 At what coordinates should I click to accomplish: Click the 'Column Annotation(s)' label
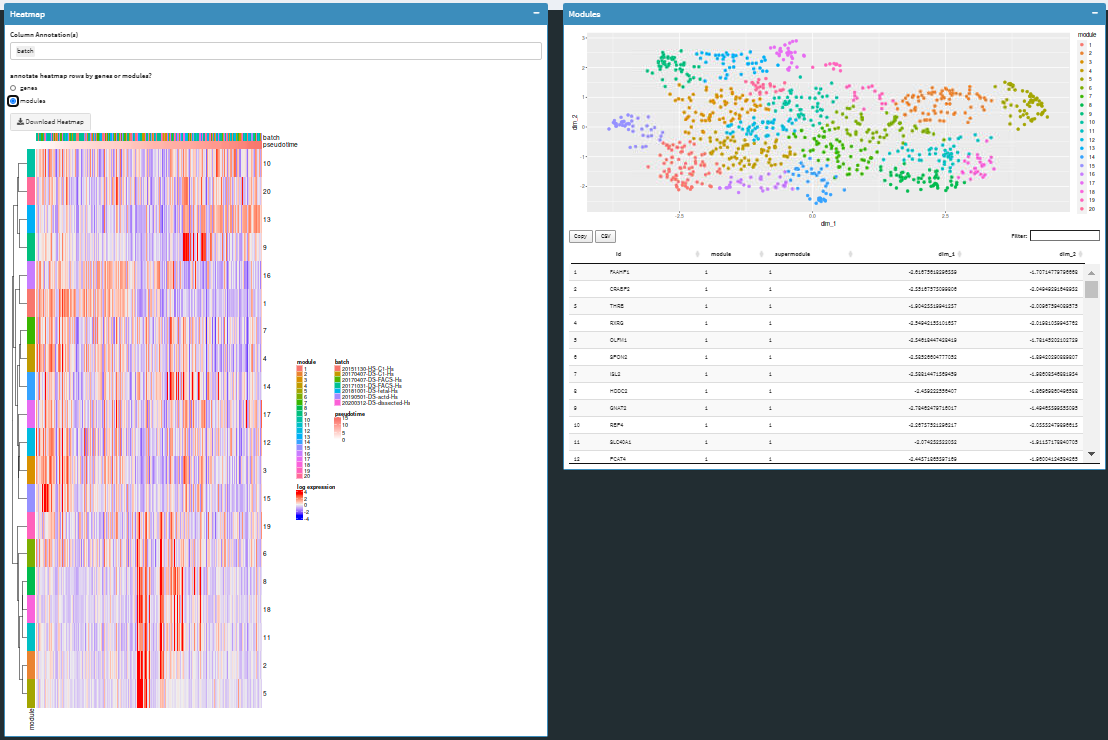[44, 35]
